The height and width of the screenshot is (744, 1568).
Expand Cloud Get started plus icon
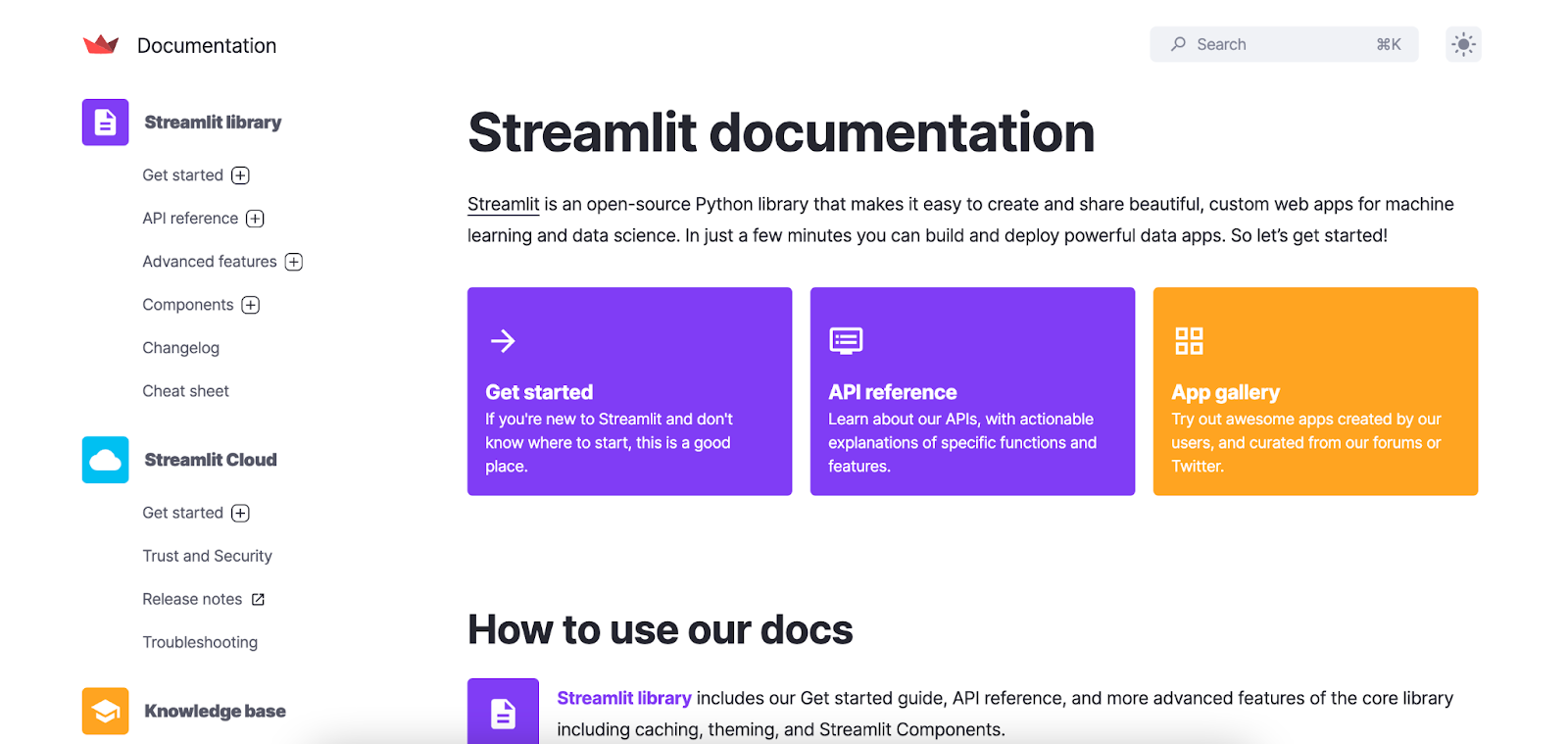(x=241, y=513)
